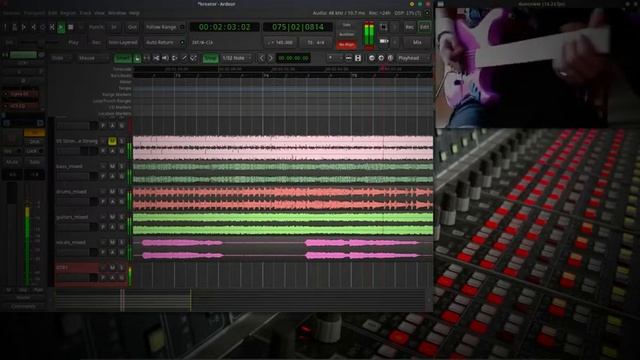Click the red No Align feedback button
This screenshot has width=640, height=360.
347,44
